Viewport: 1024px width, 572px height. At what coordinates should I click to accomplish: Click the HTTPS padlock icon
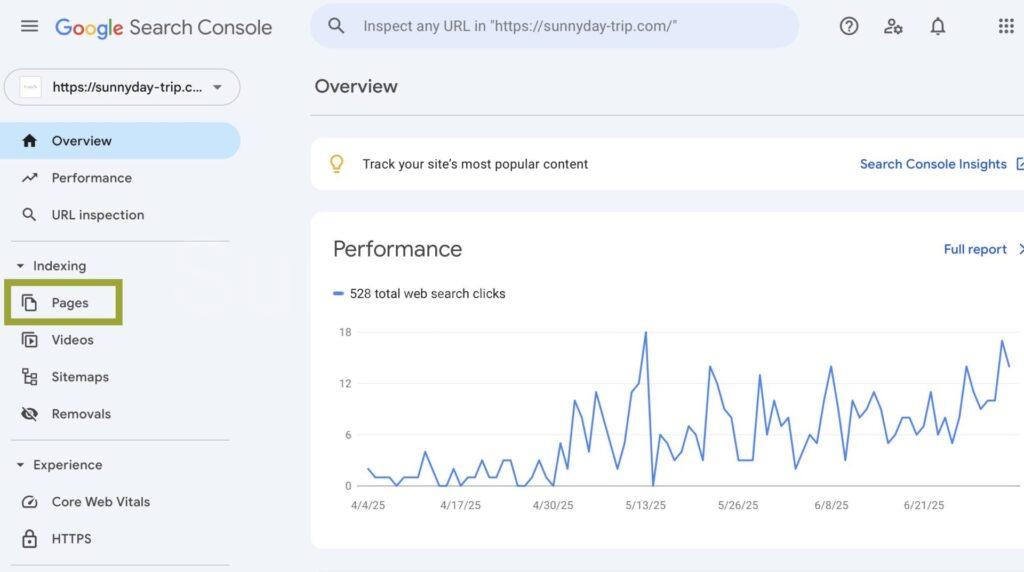(30, 539)
